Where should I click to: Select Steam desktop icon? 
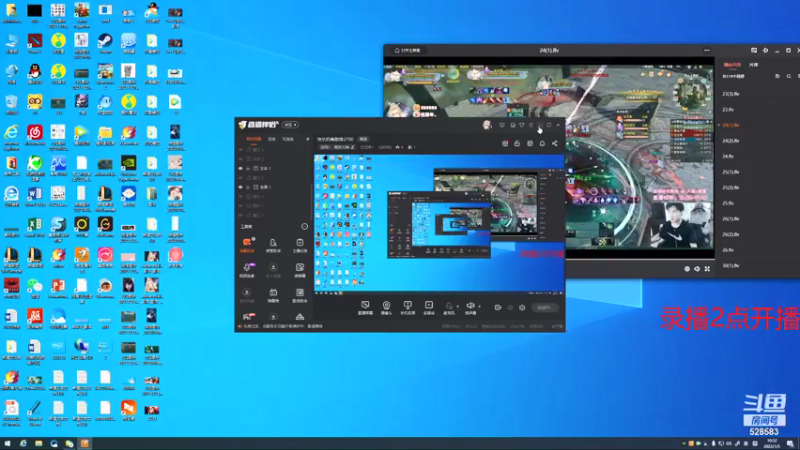(105, 43)
